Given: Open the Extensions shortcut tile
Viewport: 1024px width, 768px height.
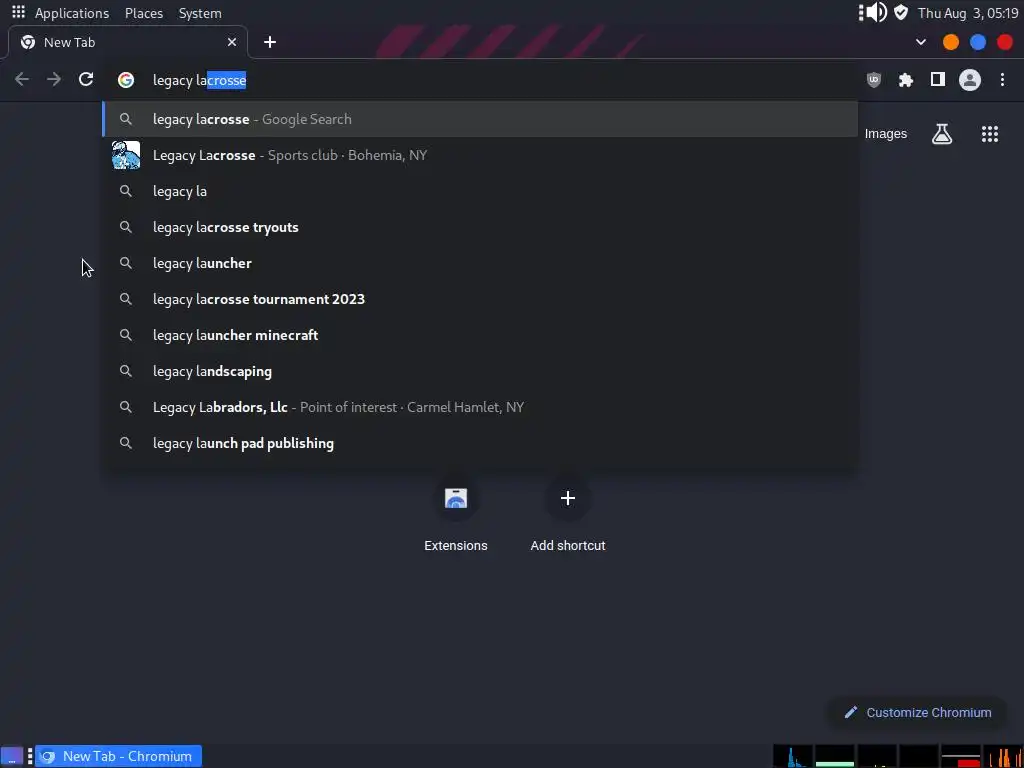Looking at the screenshot, I should [x=456, y=516].
